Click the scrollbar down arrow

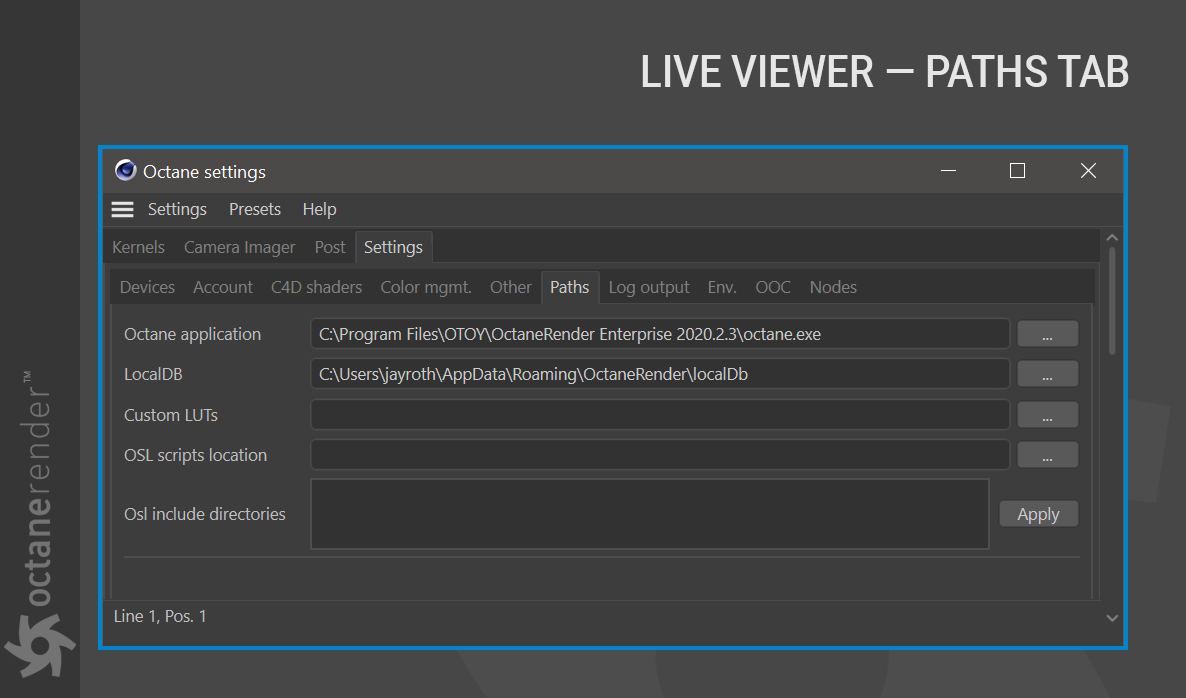1112,618
